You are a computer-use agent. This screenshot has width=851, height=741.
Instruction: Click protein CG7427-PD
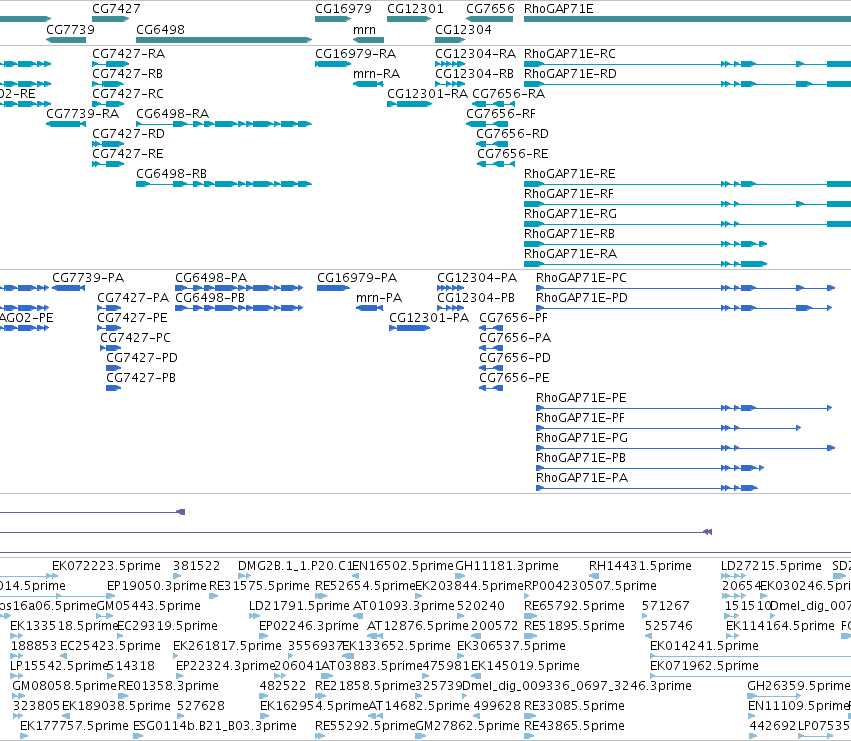pyautogui.click(x=142, y=358)
